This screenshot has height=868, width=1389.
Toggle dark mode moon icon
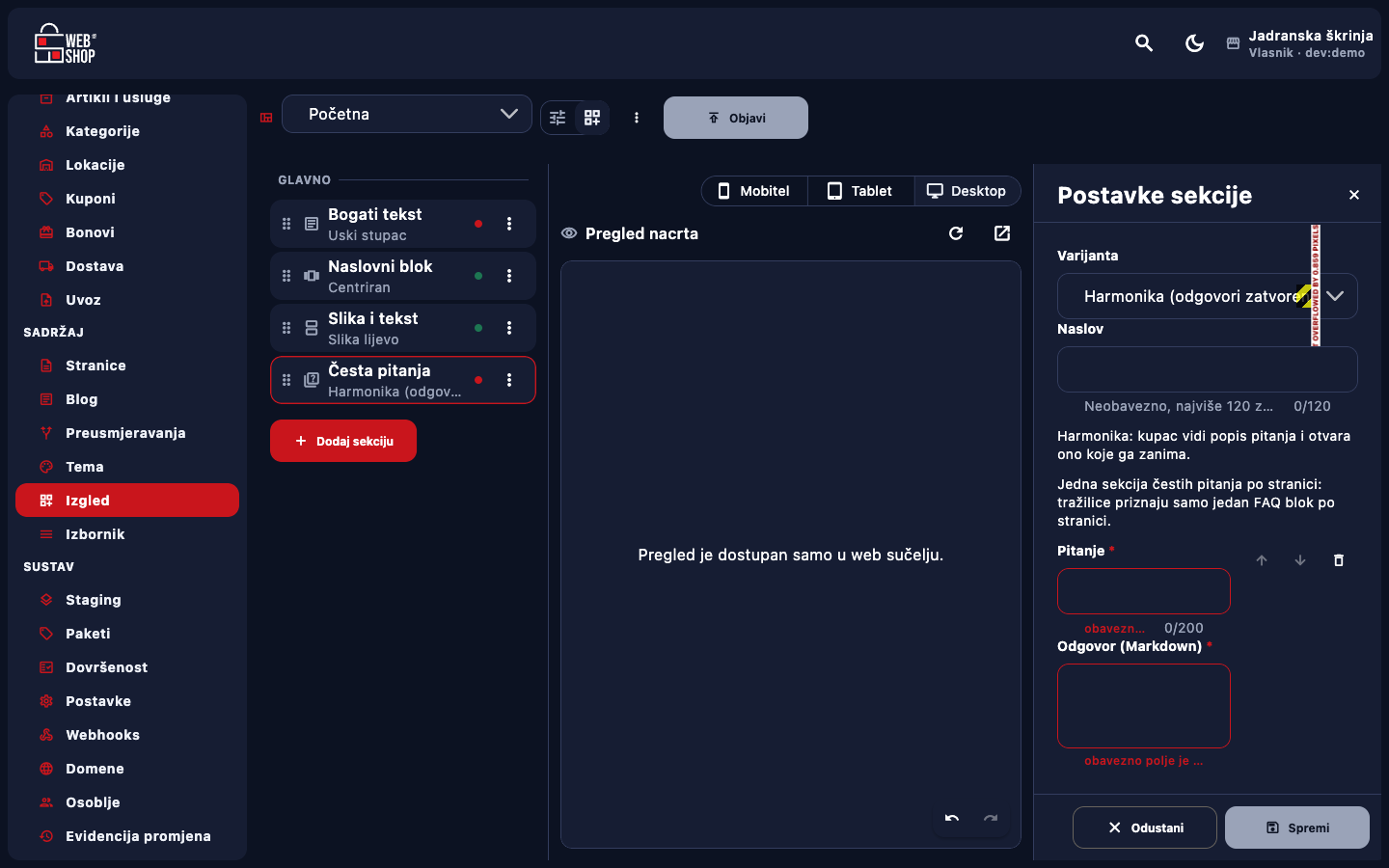pos(1194,43)
